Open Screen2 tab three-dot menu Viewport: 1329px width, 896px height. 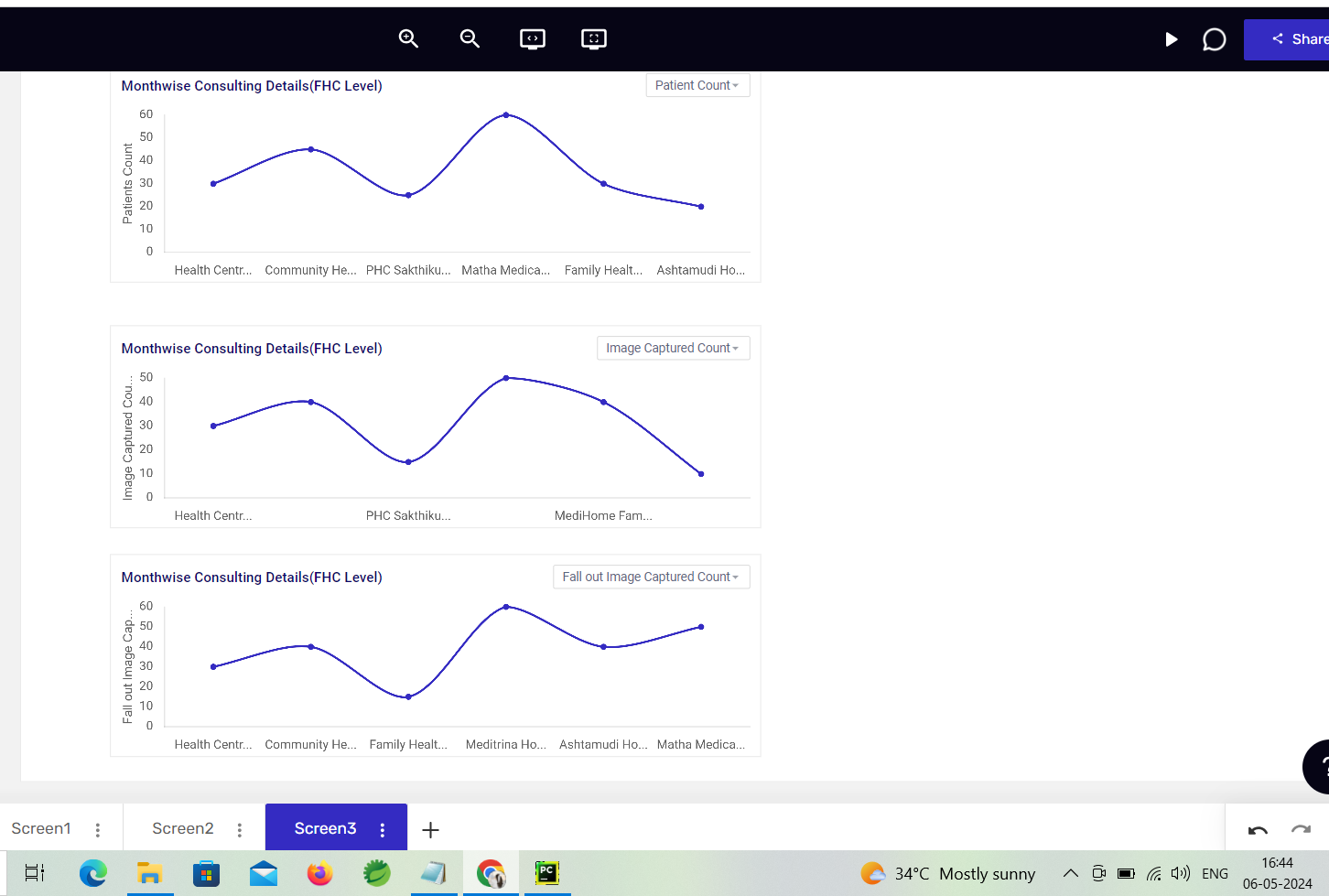tap(240, 829)
